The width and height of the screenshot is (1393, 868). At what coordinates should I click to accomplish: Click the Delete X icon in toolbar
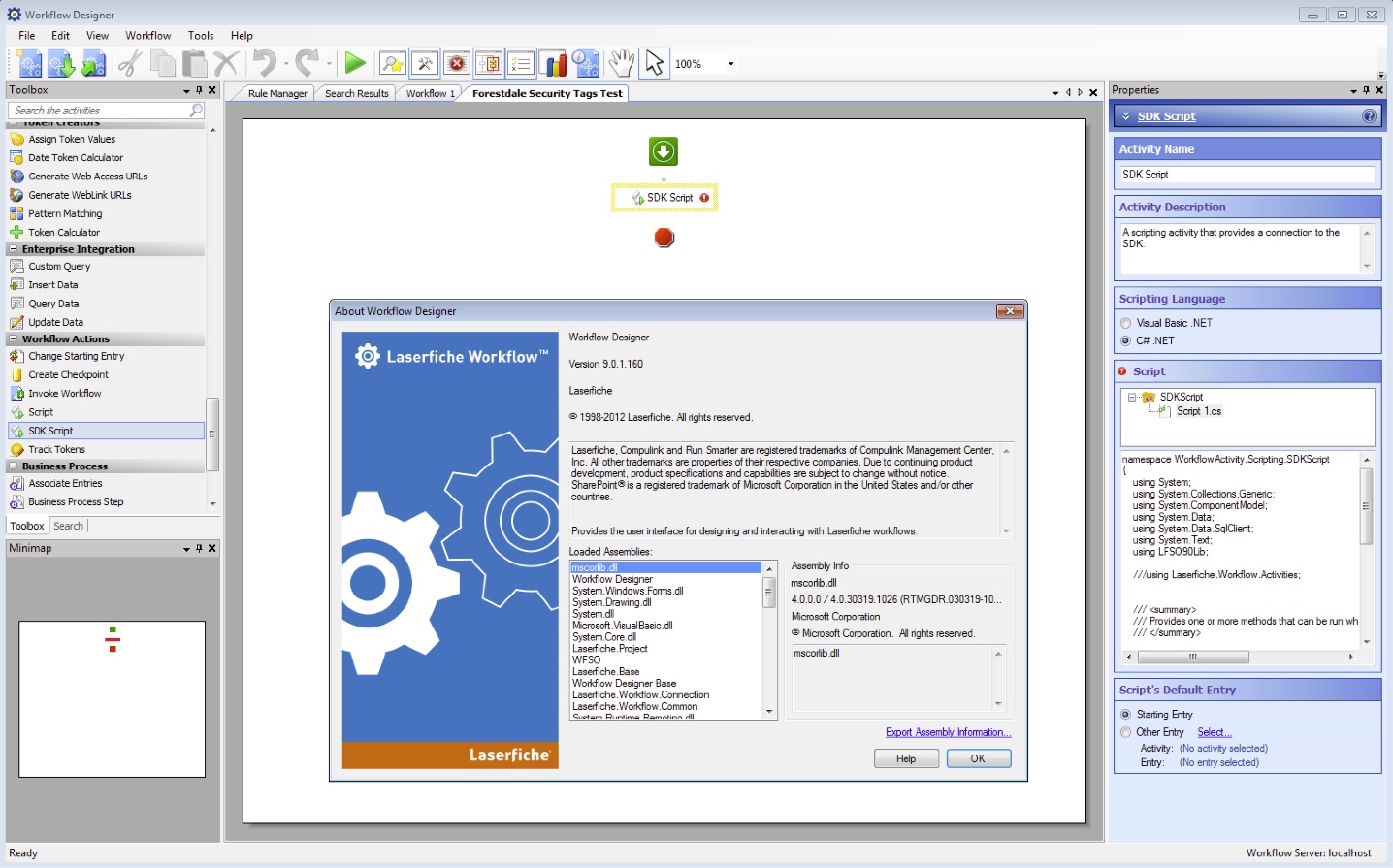pyautogui.click(x=226, y=64)
